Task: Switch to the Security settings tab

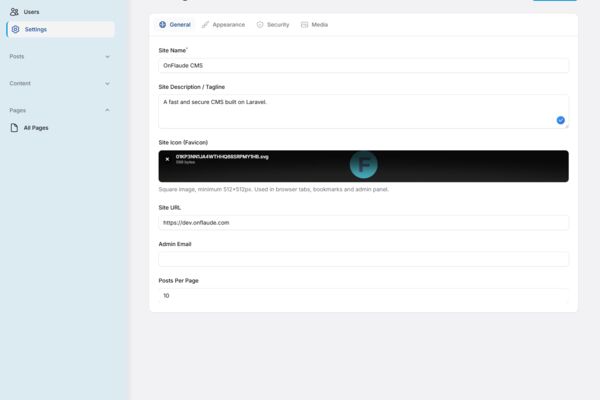Action: point(273,24)
